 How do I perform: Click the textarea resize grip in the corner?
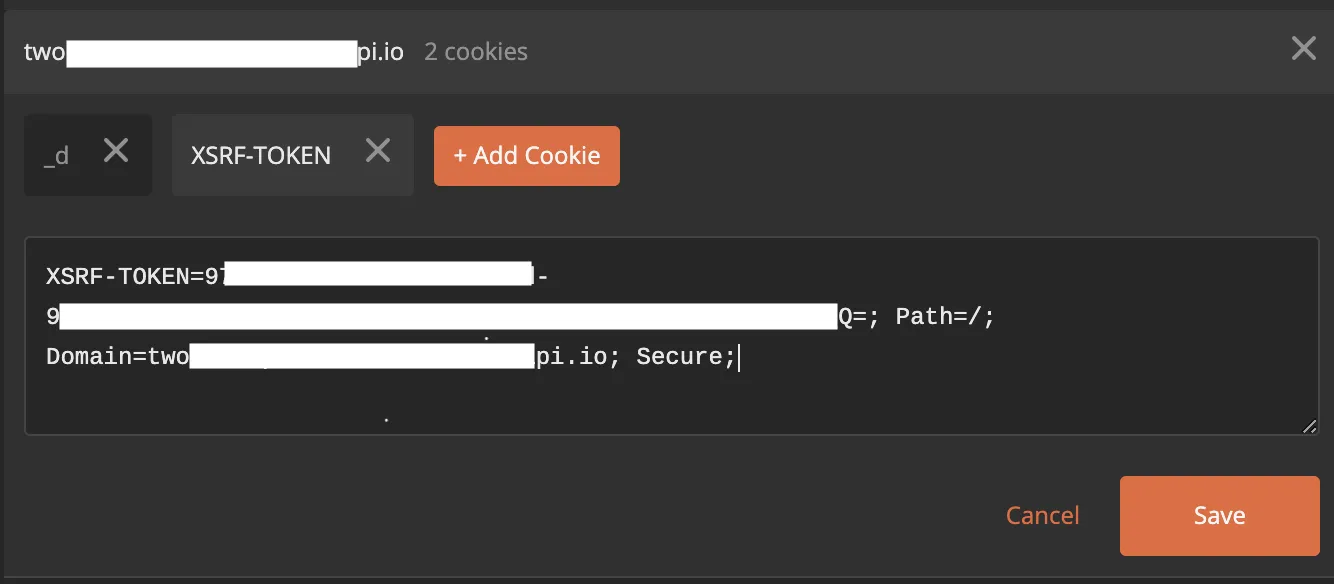pos(1309,426)
